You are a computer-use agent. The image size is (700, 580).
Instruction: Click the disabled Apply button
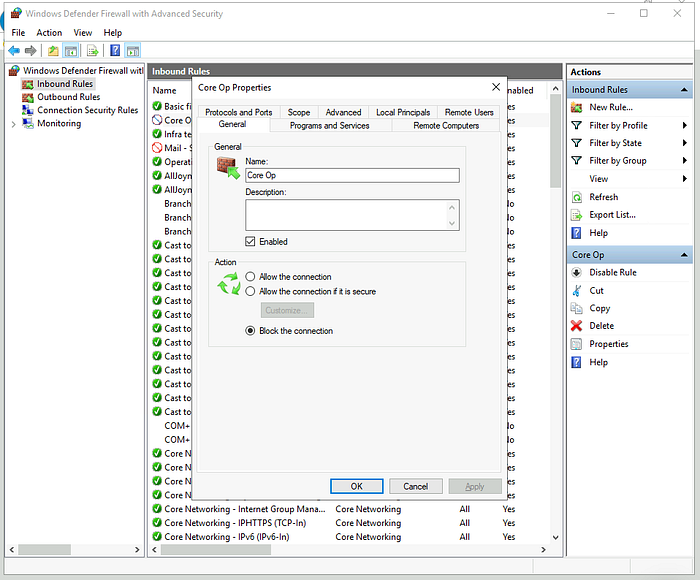click(475, 486)
